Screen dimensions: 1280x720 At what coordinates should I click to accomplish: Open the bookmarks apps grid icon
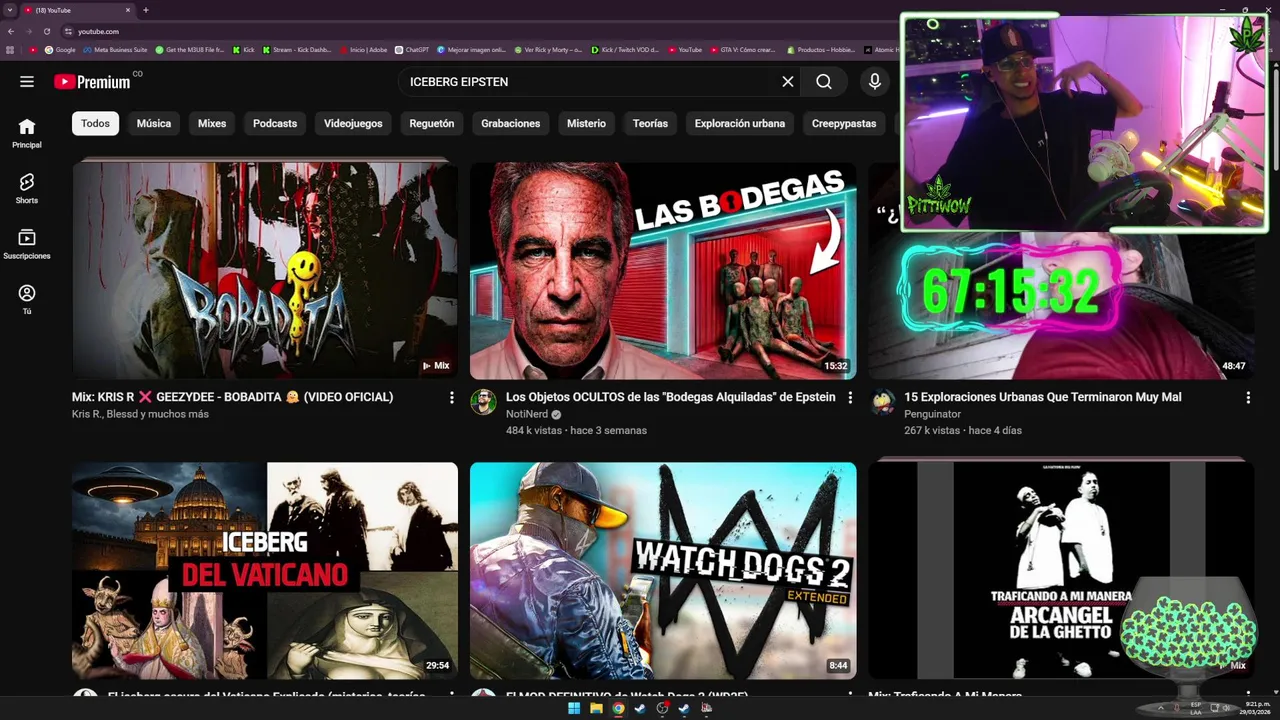click(11, 49)
